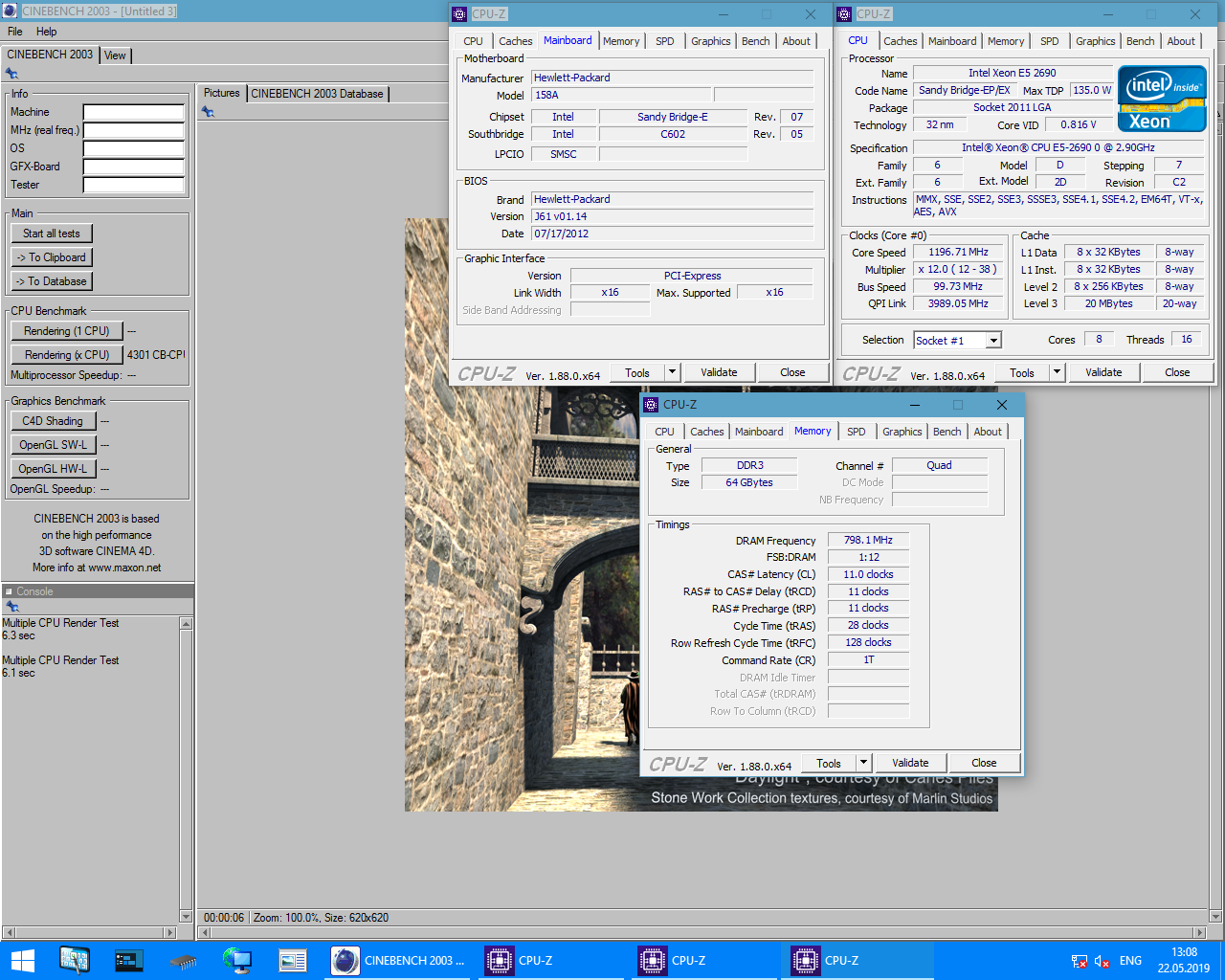1225x980 pixels.
Task: Expand the Socket #1 selection dropdown
Action: click(993, 341)
